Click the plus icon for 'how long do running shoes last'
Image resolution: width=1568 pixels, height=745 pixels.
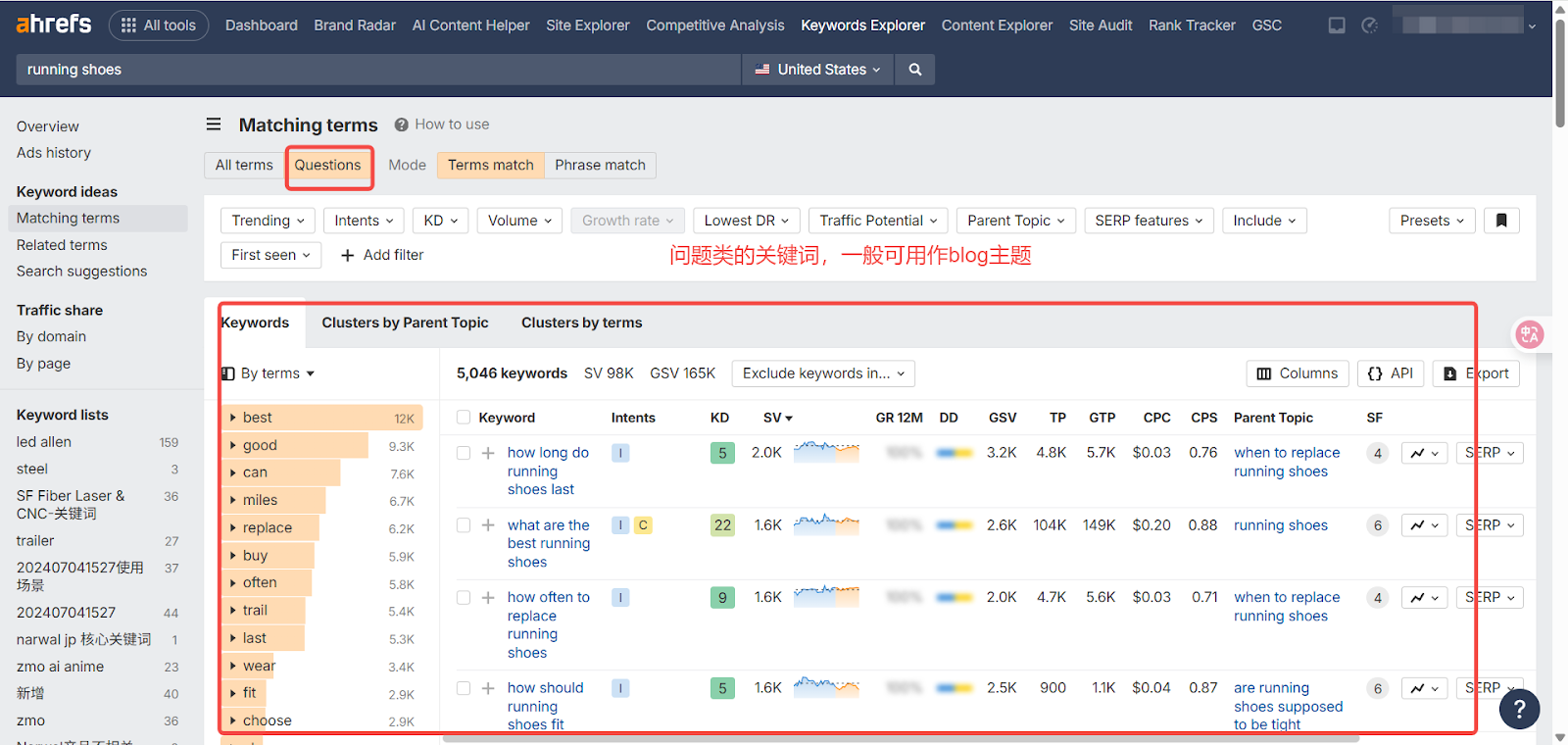(x=488, y=453)
